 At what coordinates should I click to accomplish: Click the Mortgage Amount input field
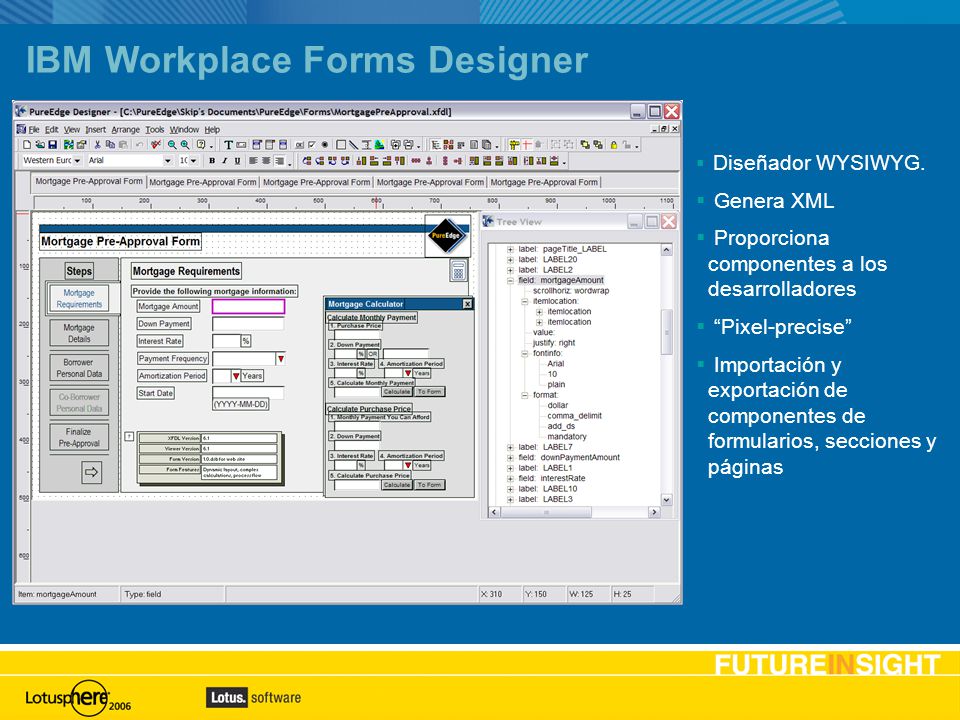pos(248,306)
